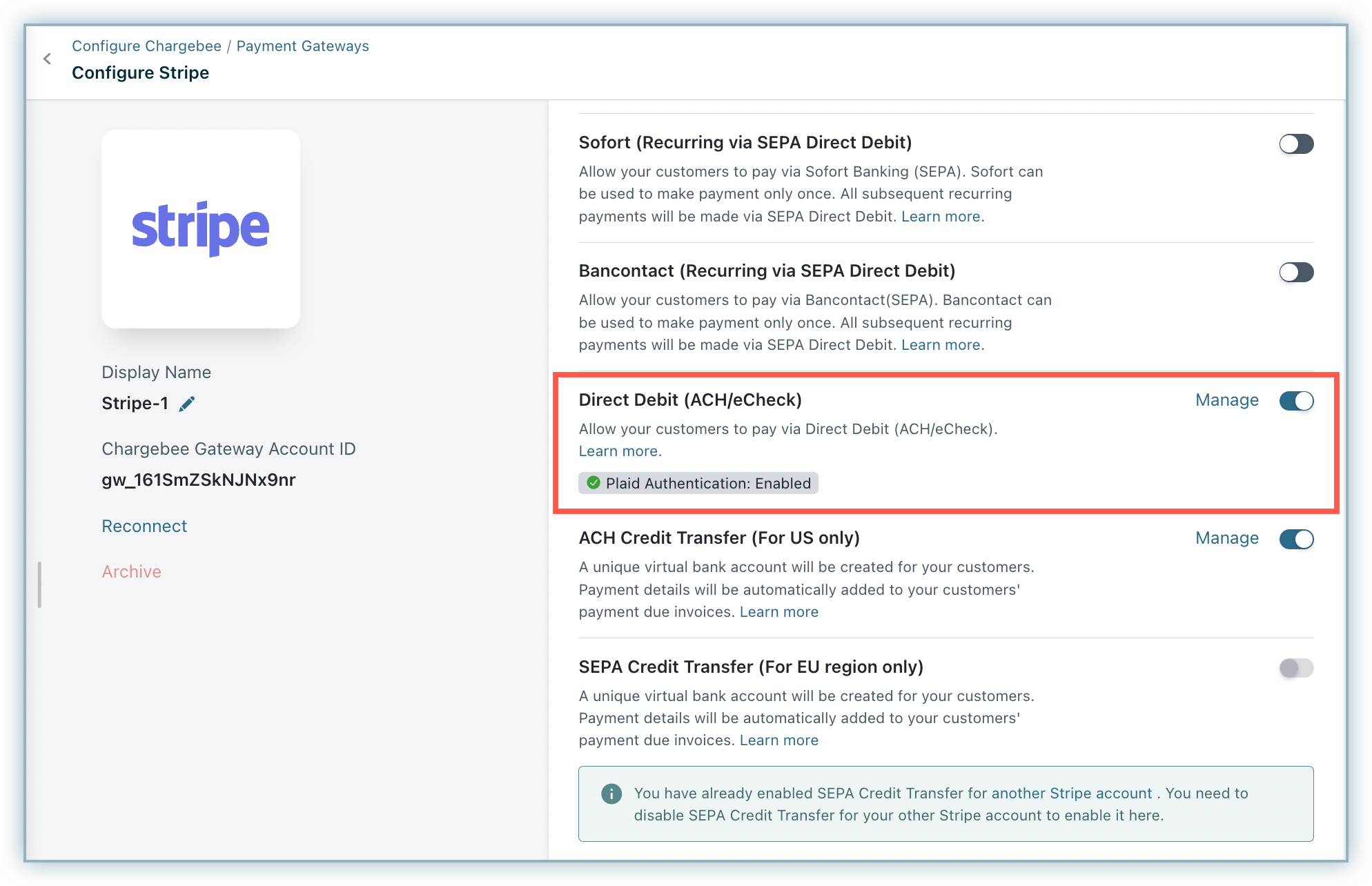Open Manage for ACH Credit Transfer
This screenshot has width=1372, height=886.
coord(1226,538)
